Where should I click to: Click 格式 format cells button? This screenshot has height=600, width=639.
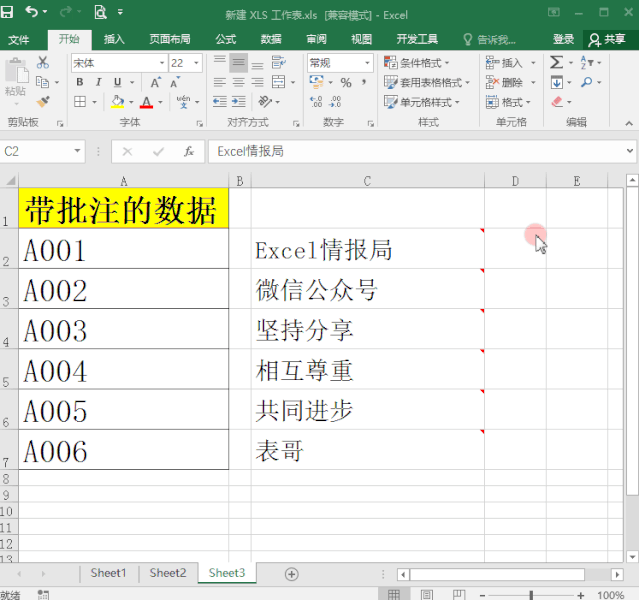click(x=508, y=102)
